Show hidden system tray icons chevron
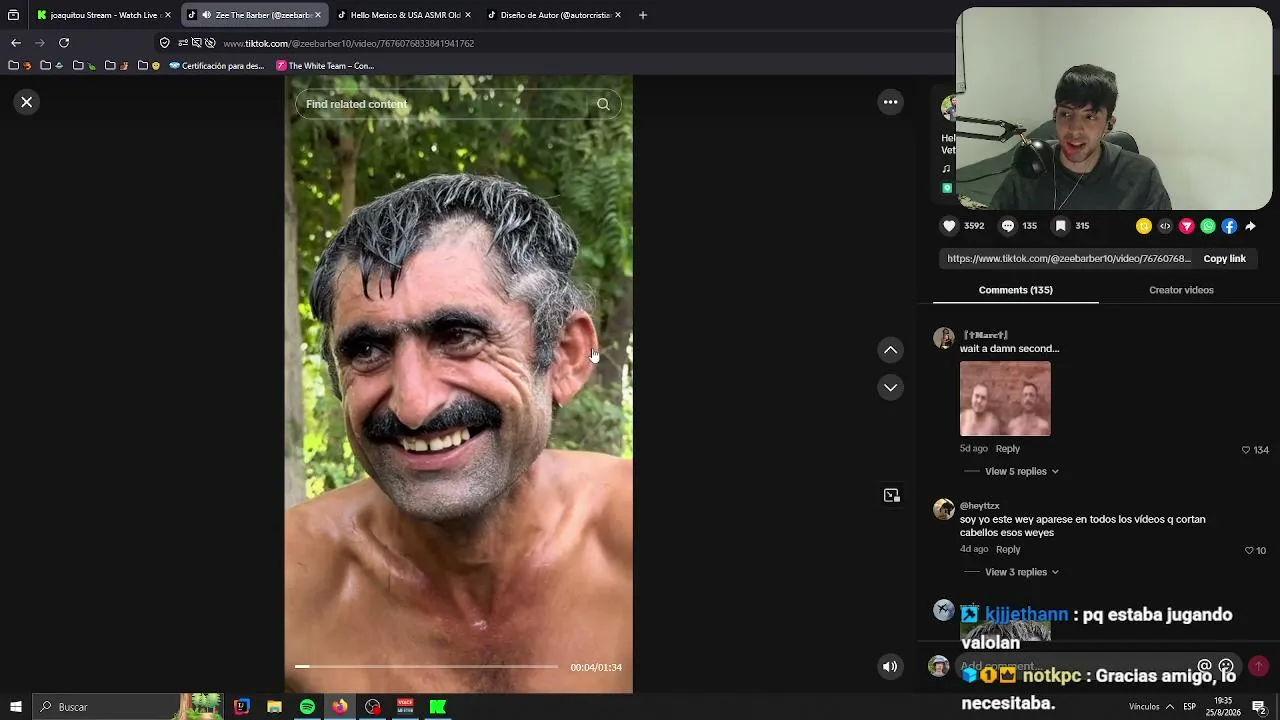Viewport: 1280px width, 720px height. [1169, 707]
